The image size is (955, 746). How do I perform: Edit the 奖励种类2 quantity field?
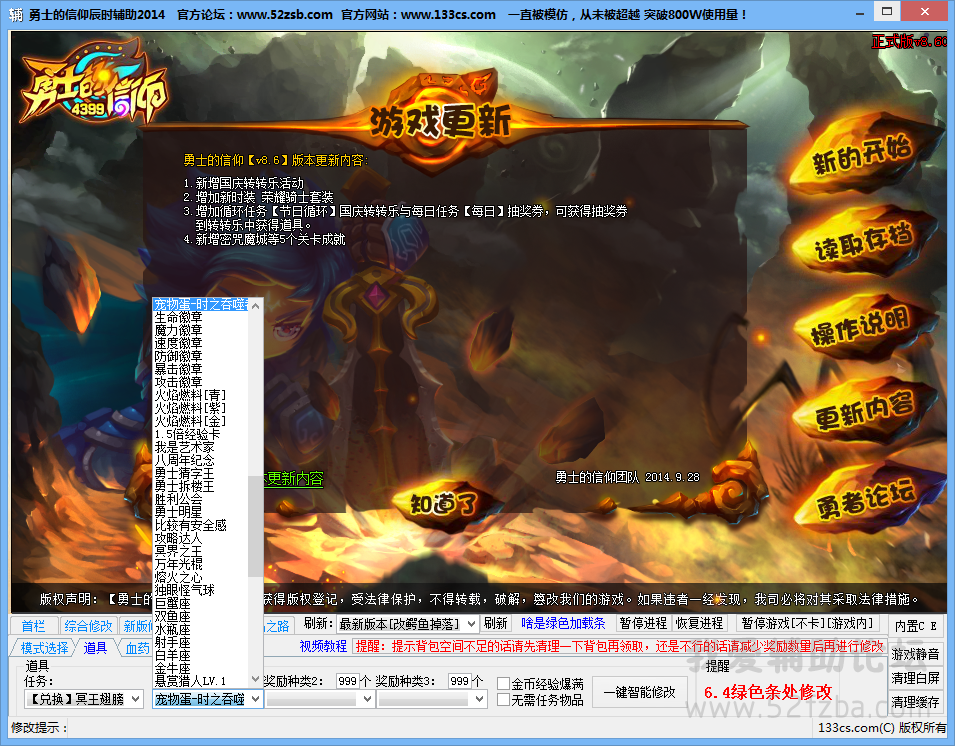[x=347, y=681]
